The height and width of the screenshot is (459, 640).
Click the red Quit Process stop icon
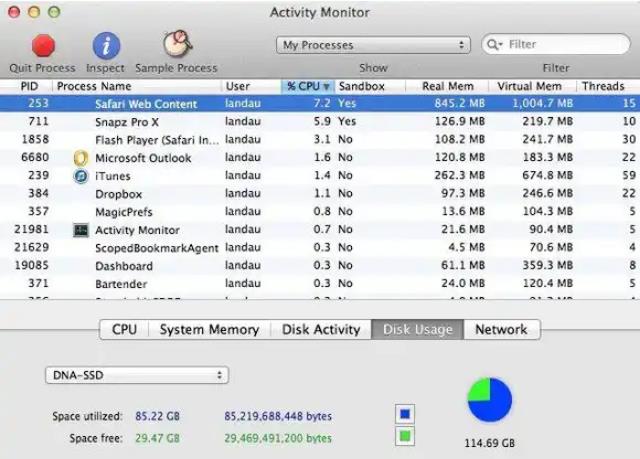[43, 45]
